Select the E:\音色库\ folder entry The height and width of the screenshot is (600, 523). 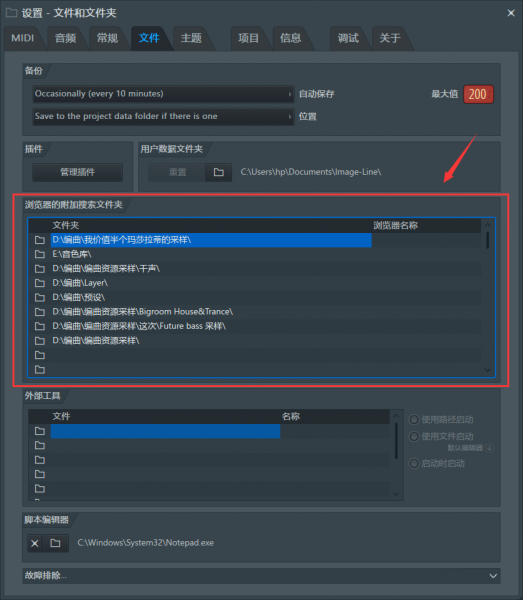coord(211,254)
